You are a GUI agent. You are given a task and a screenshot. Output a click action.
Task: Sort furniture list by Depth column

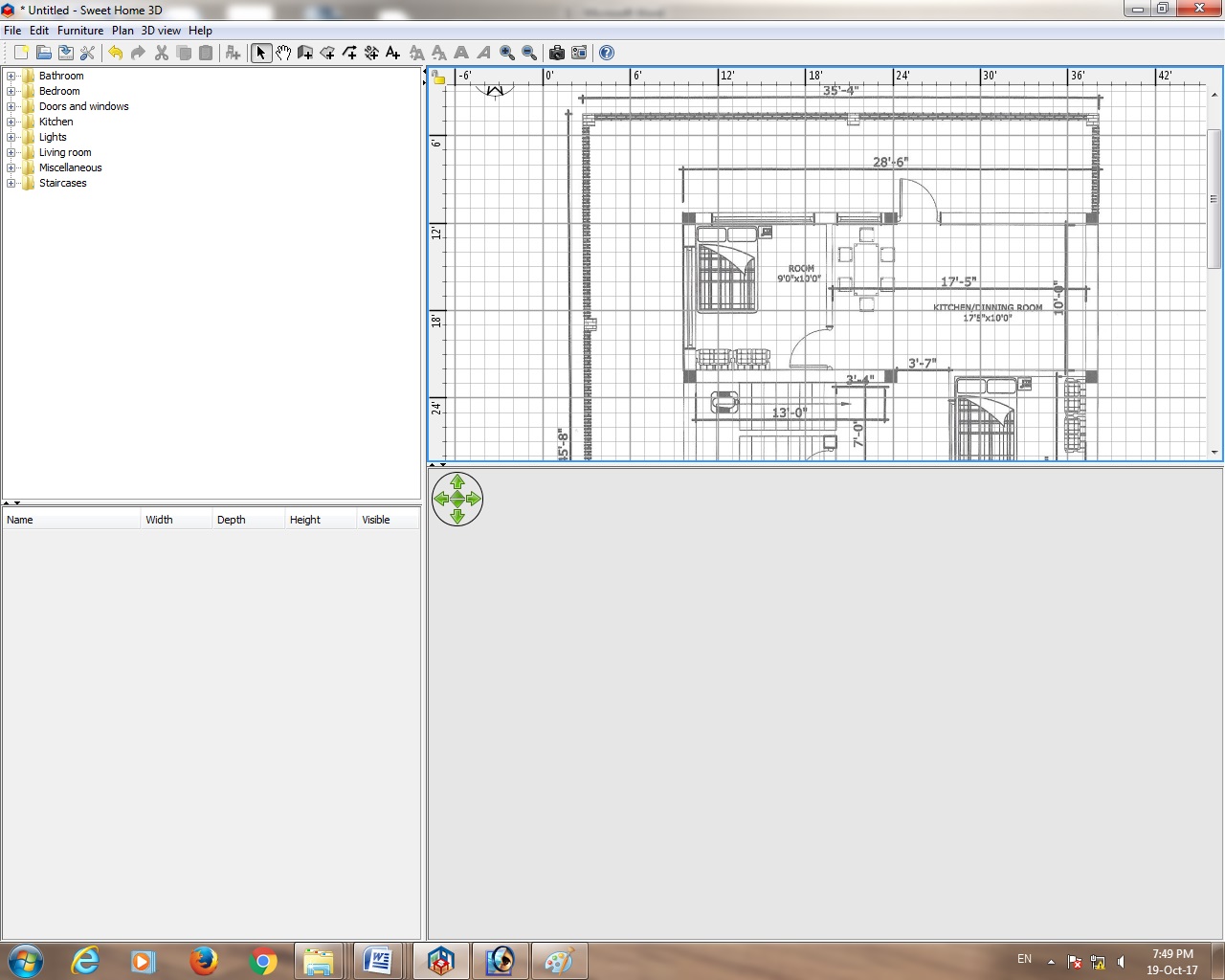pyautogui.click(x=249, y=520)
